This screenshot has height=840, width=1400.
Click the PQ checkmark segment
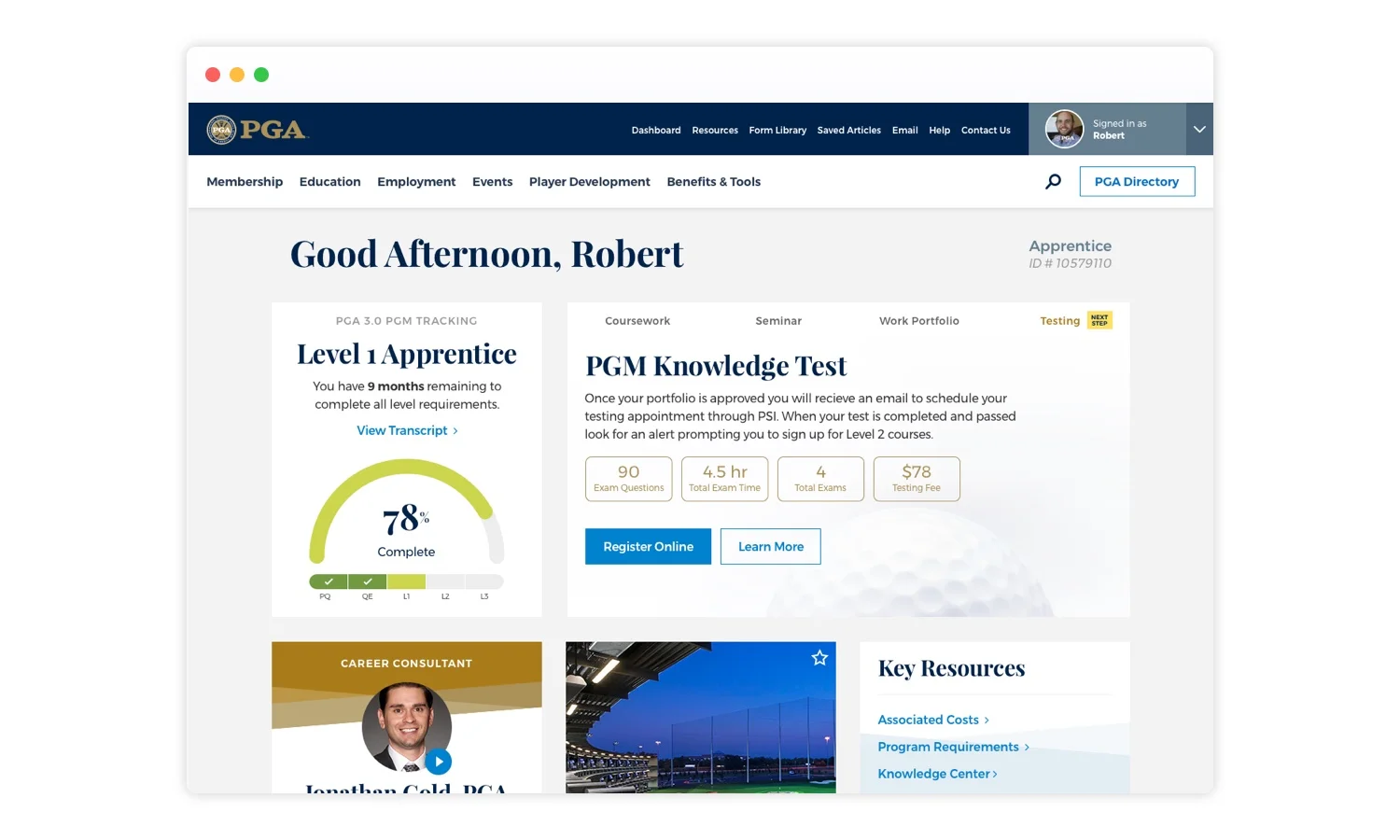329,581
